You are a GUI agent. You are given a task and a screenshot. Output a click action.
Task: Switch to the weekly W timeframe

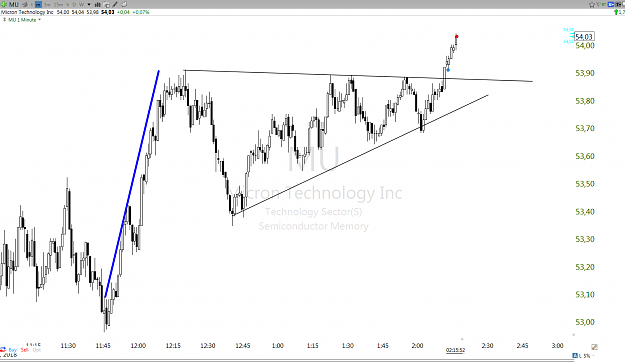[x=81, y=4]
